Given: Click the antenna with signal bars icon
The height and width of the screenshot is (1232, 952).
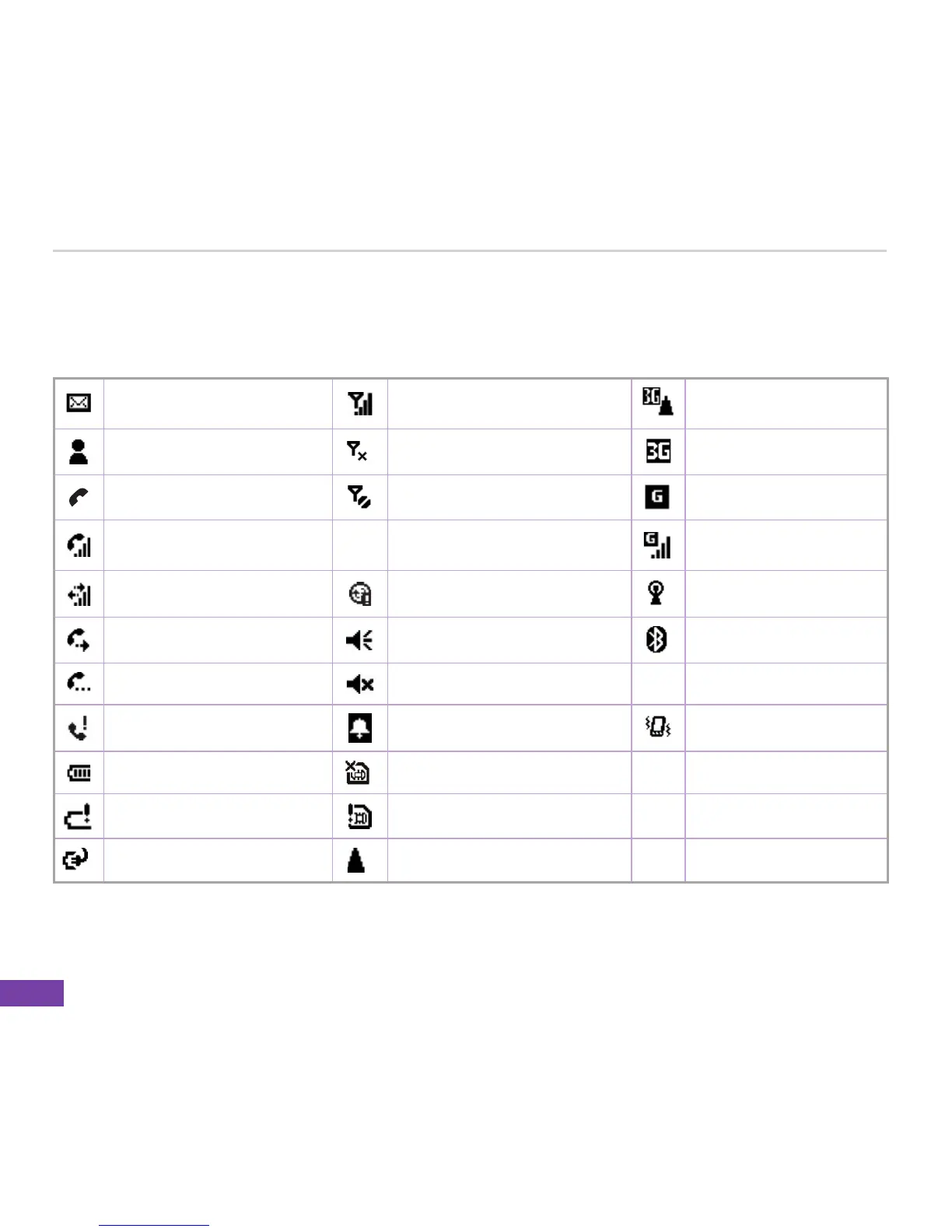Looking at the screenshot, I should click(x=360, y=403).
